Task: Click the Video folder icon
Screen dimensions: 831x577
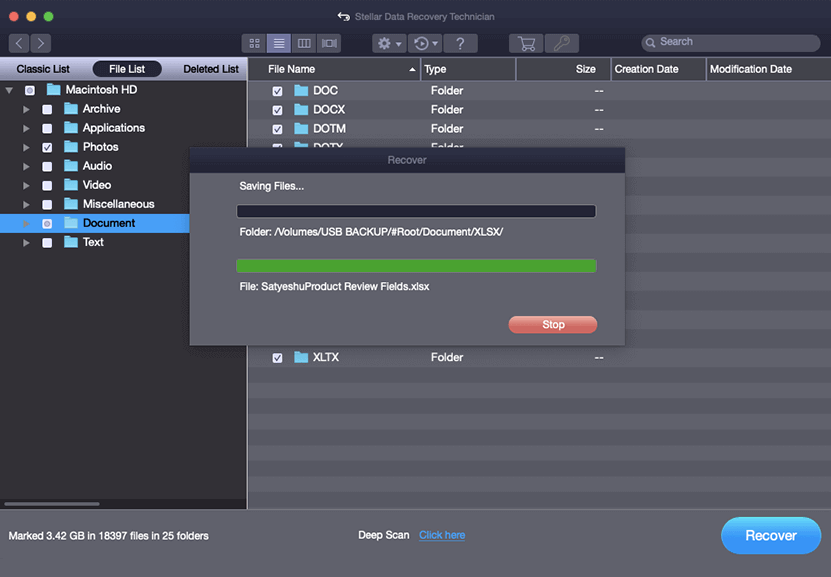Action: point(71,185)
